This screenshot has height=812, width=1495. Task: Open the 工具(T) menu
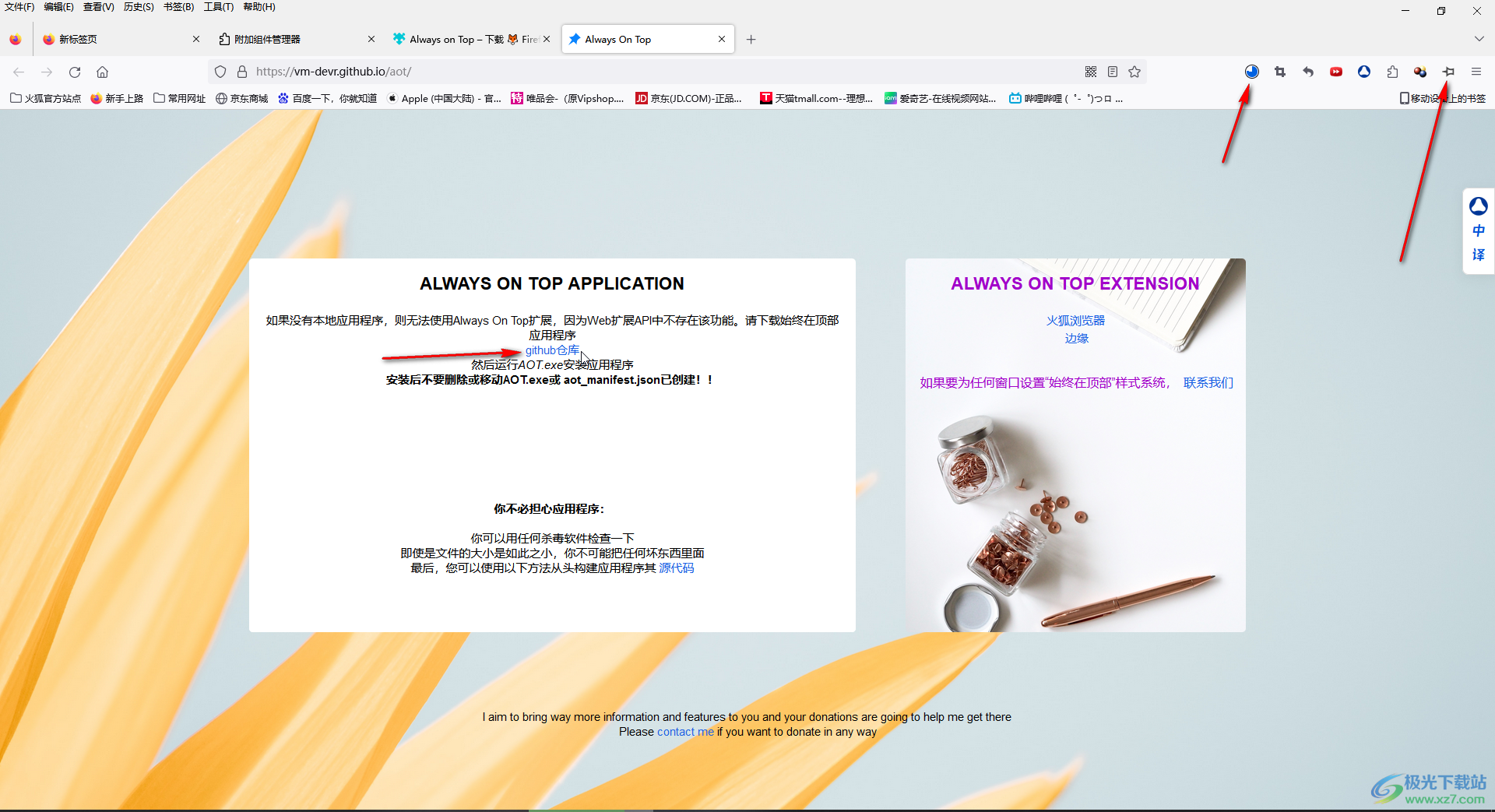point(219,7)
